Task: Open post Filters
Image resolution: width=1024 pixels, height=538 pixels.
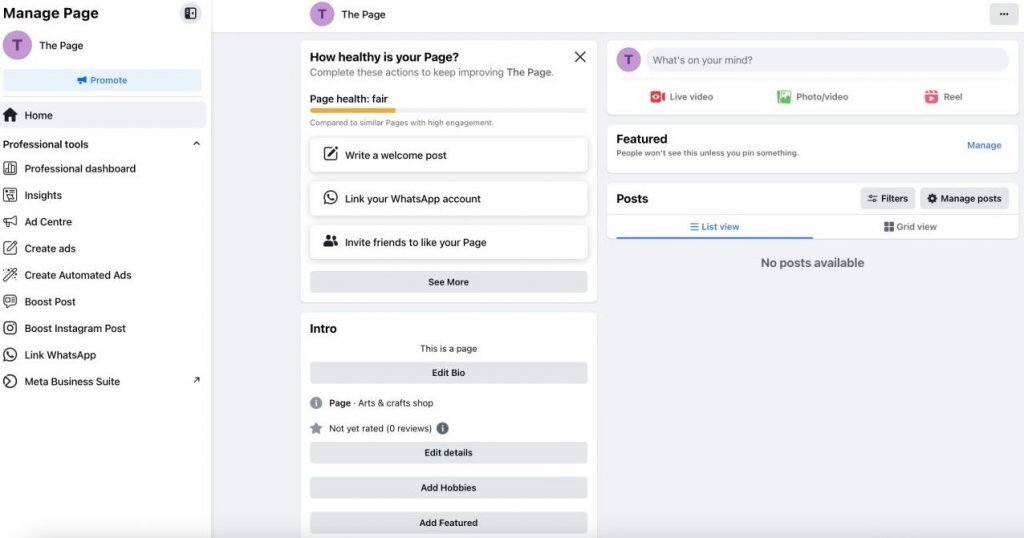Action: 887,198
